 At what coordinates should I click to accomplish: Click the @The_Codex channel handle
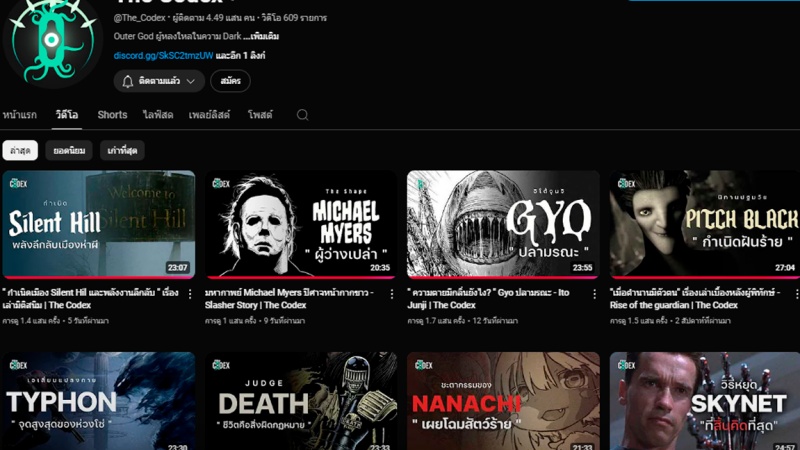point(139,18)
